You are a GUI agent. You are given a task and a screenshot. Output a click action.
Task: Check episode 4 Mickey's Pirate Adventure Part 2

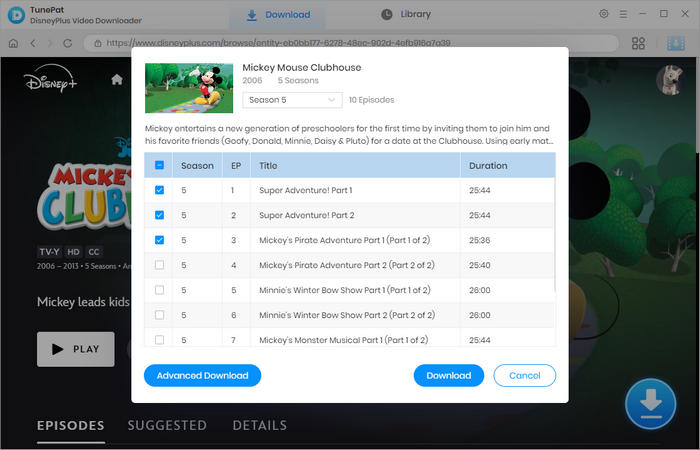point(159,265)
